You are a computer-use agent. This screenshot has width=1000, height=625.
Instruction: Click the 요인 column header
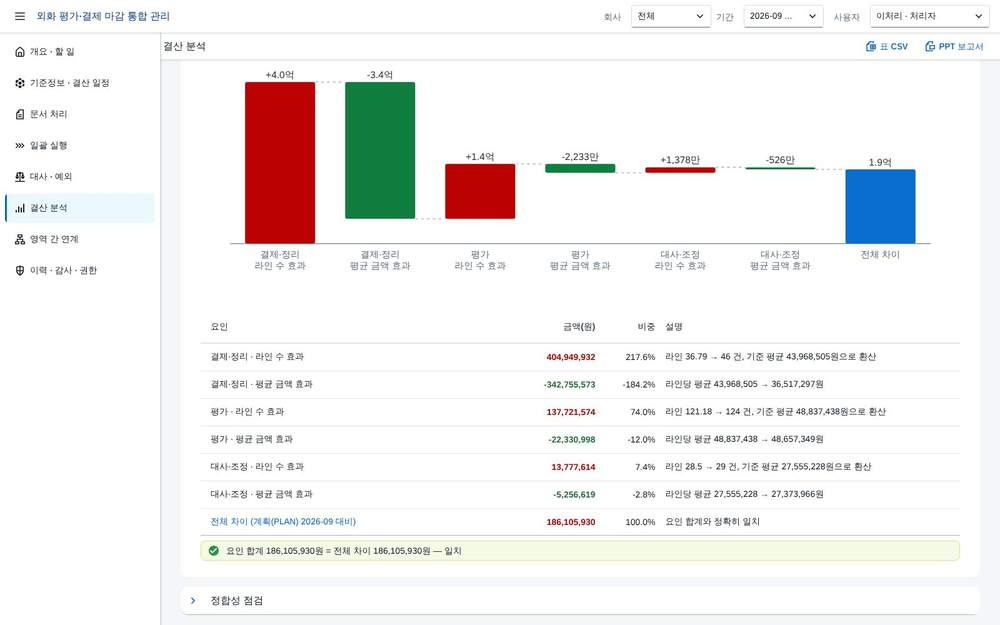click(x=219, y=327)
